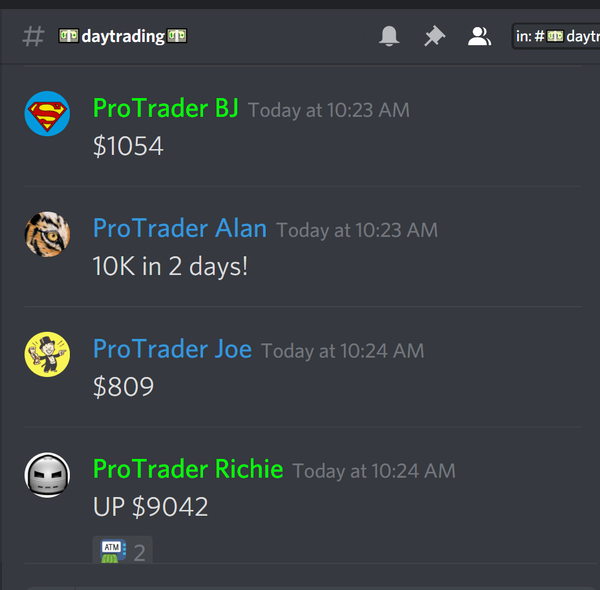Open ProTrader Alan's tiger avatar
This screenshot has height=590, width=600.
[47, 234]
